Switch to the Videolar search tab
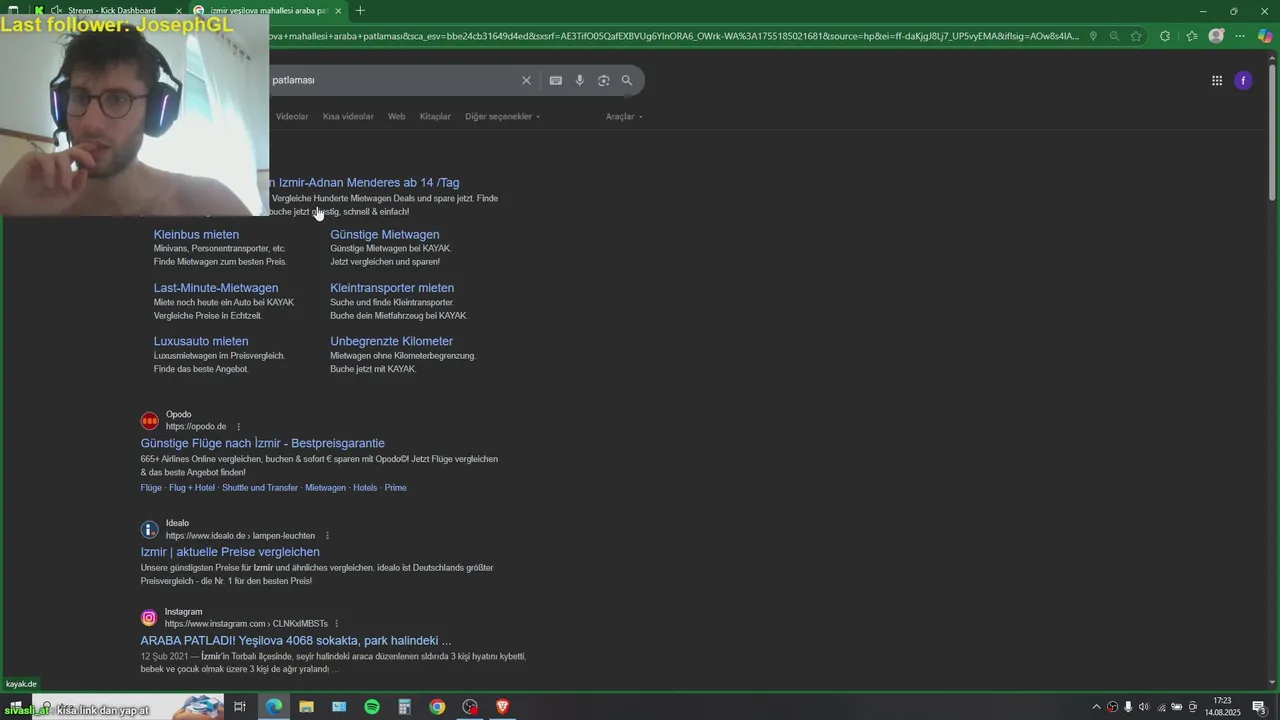This screenshot has height=720, width=1280. pyautogui.click(x=292, y=117)
